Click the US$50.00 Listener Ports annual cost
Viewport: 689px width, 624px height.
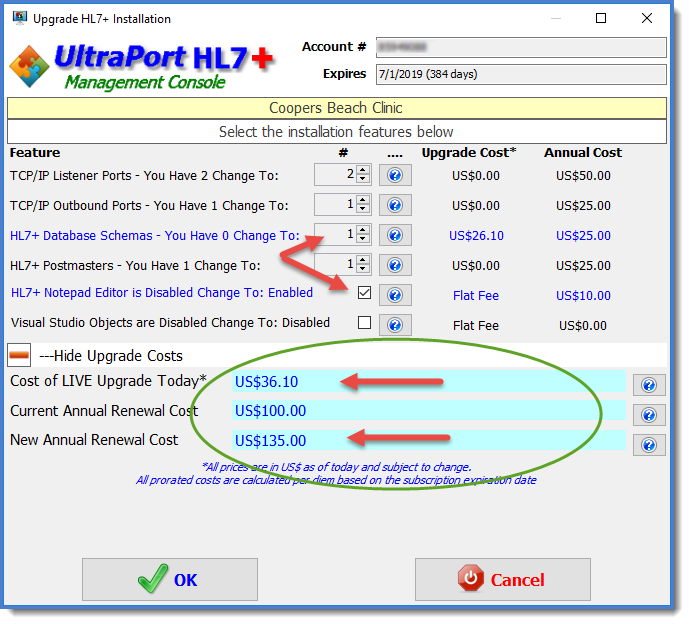tap(583, 176)
